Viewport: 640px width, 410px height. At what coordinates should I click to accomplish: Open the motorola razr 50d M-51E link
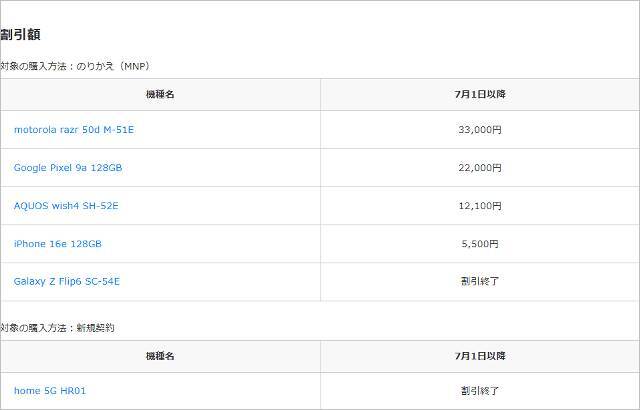(x=74, y=130)
